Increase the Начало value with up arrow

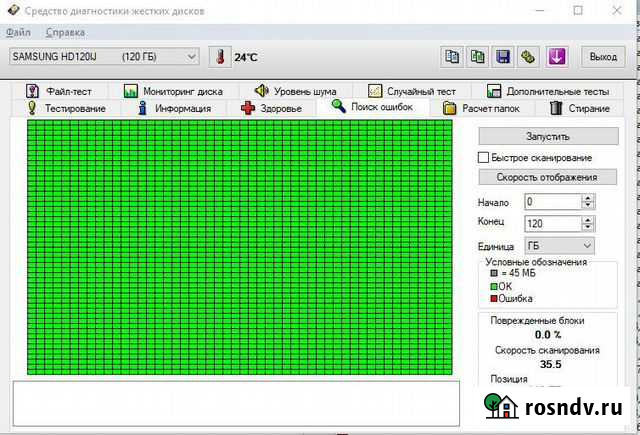[x=588, y=197]
